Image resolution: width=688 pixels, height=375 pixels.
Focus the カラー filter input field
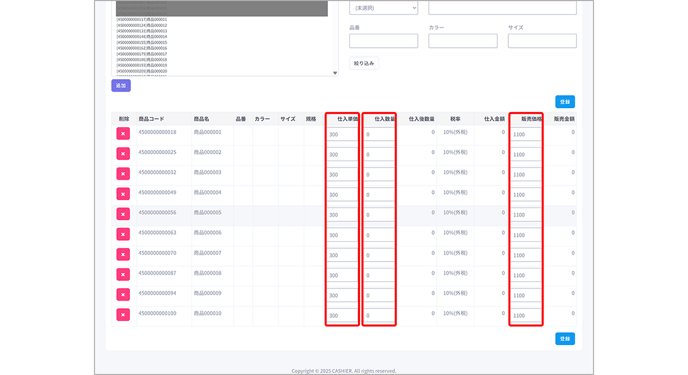(x=463, y=41)
